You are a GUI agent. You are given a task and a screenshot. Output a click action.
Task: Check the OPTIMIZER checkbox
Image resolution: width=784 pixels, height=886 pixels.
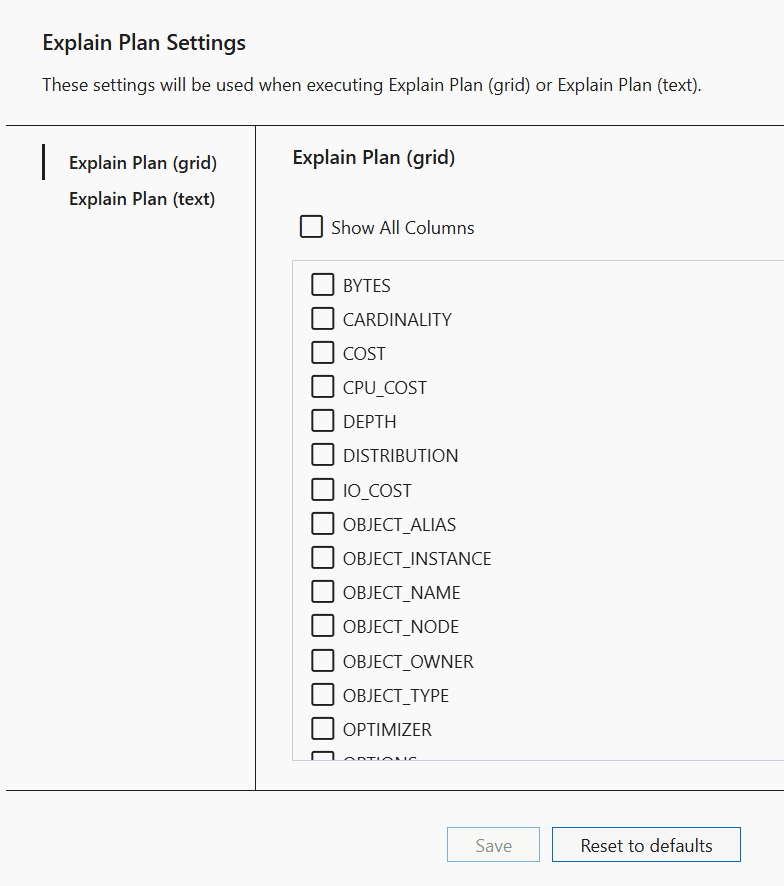pos(323,728)
